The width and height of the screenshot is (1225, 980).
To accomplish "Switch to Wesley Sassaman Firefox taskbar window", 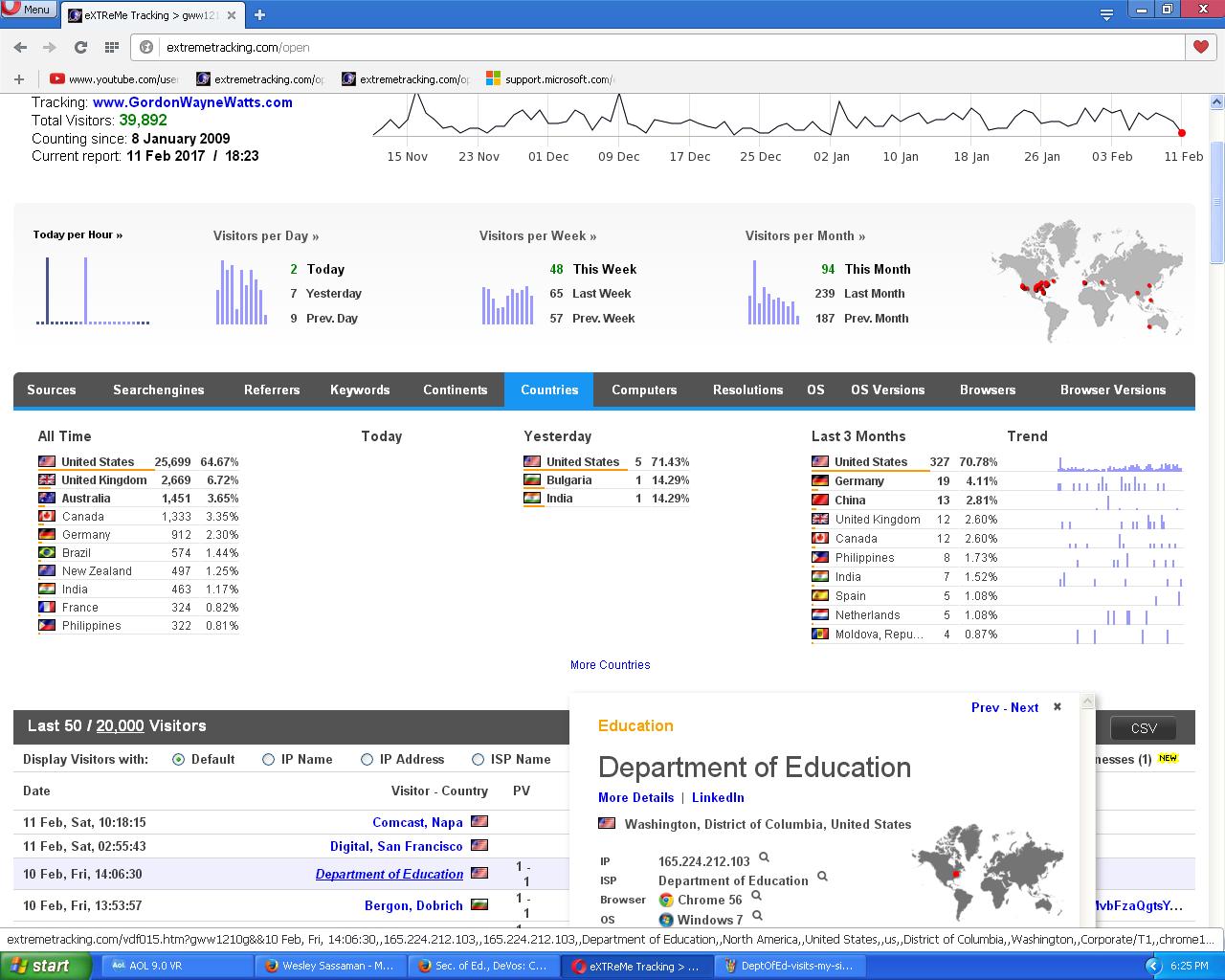I will [331, 966].
